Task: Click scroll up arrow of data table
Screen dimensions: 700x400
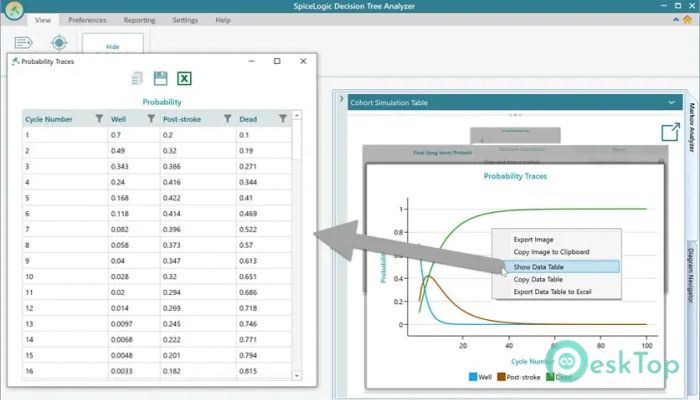Action: pos(297,116)
